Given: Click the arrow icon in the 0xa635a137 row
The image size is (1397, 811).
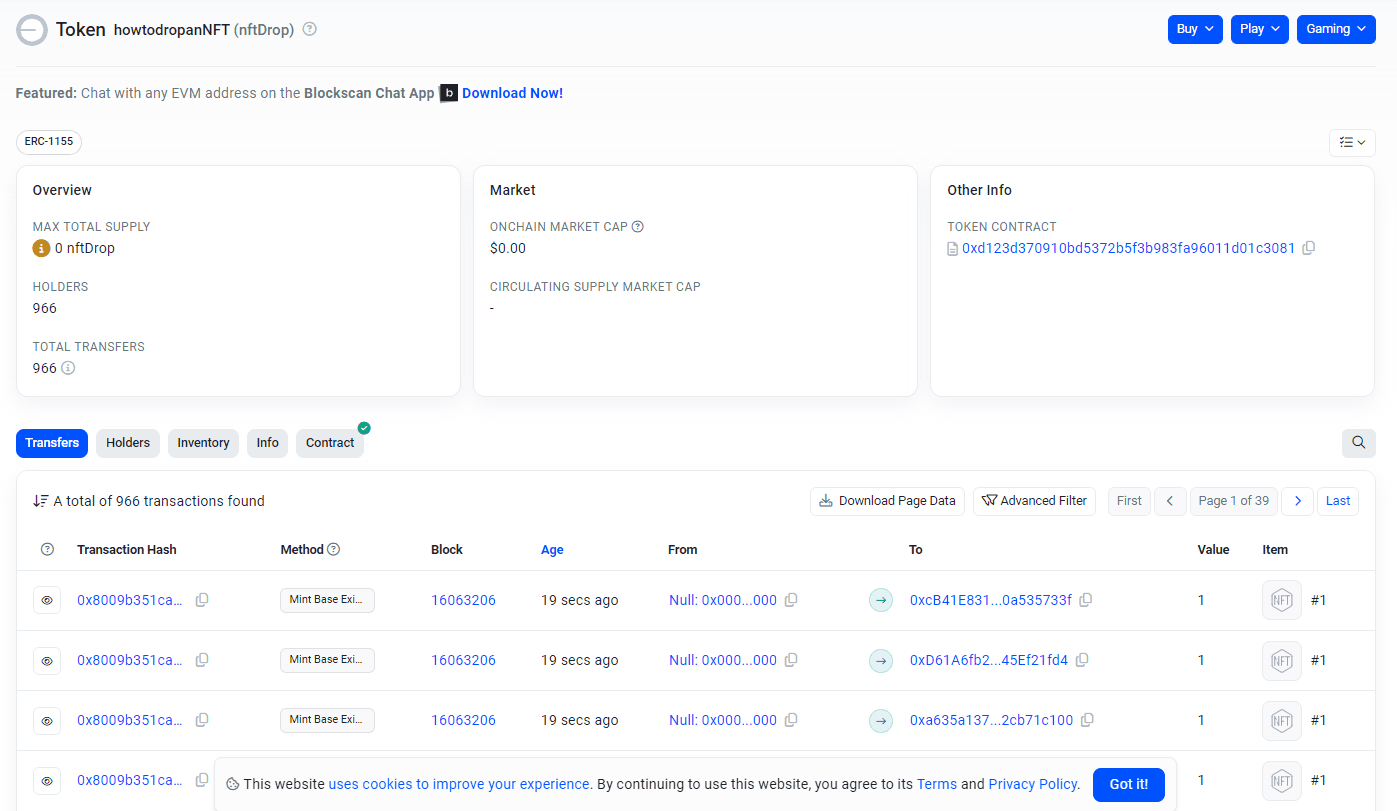Looking at the screenshot, I should point(881,720).
